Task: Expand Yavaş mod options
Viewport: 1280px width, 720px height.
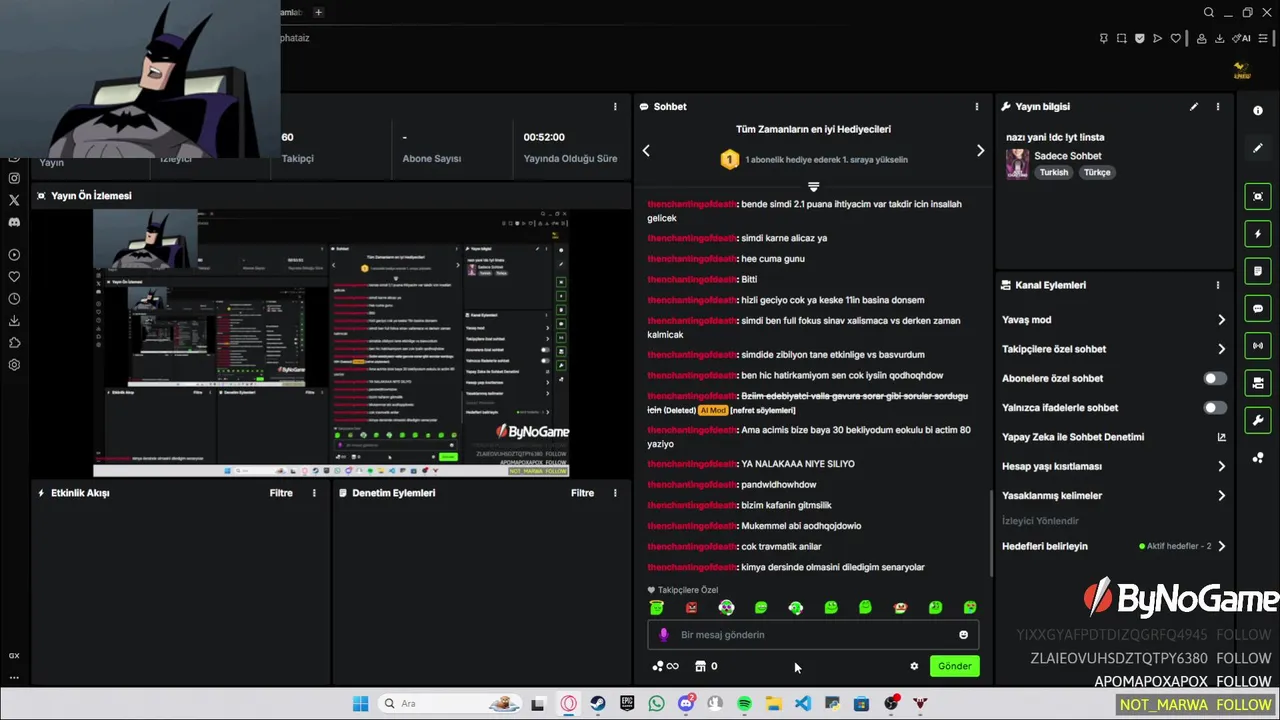Action: pyautogui.click(x=1221, y=320)
